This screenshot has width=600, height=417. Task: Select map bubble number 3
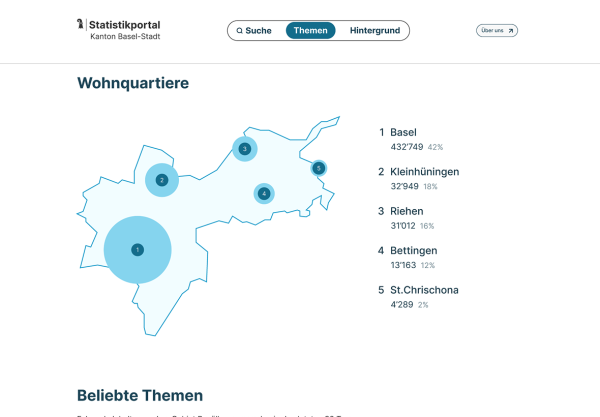pos(244,149)
